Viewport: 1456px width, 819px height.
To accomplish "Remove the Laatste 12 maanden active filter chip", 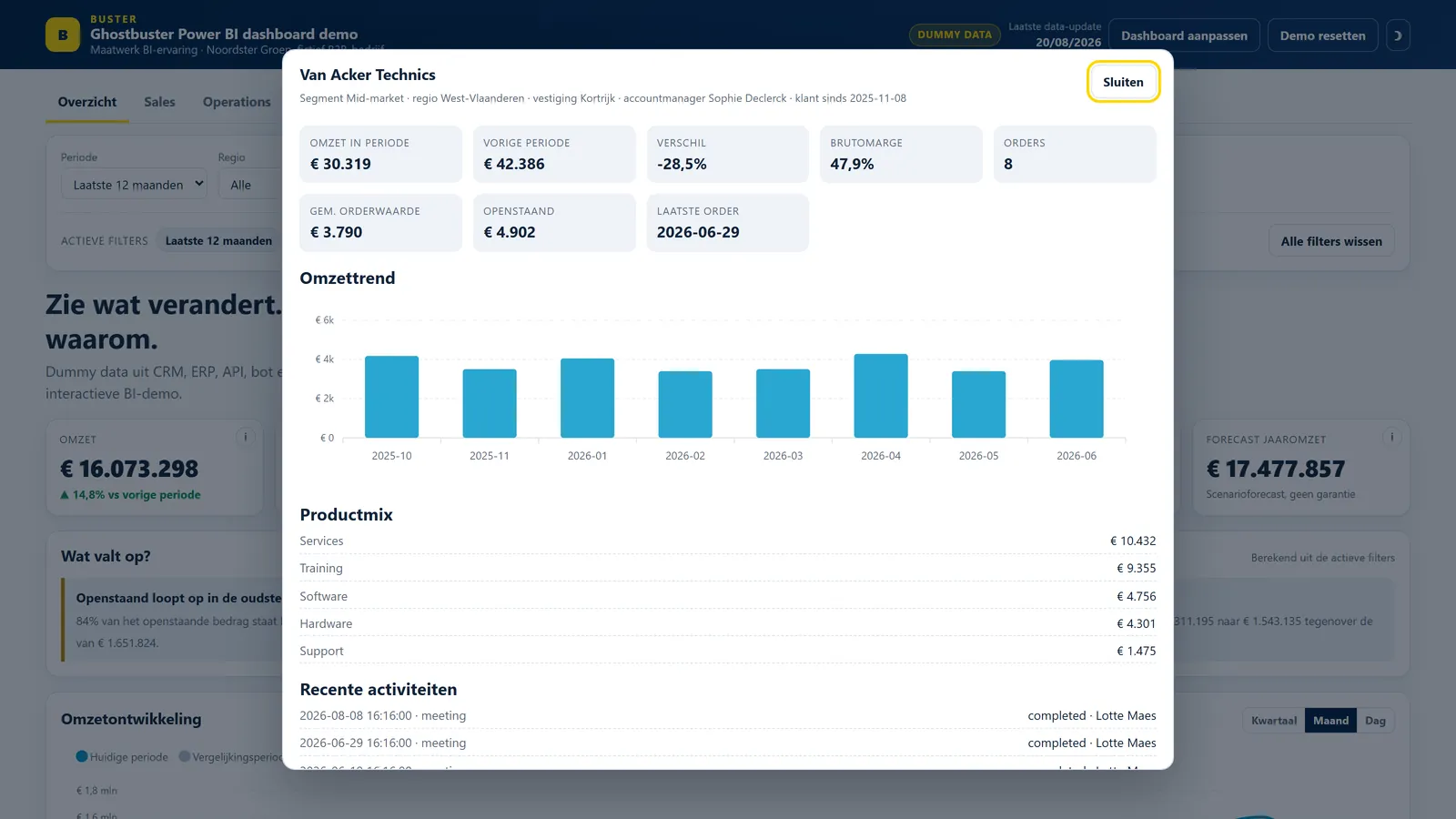I will (x=218, y=241).
